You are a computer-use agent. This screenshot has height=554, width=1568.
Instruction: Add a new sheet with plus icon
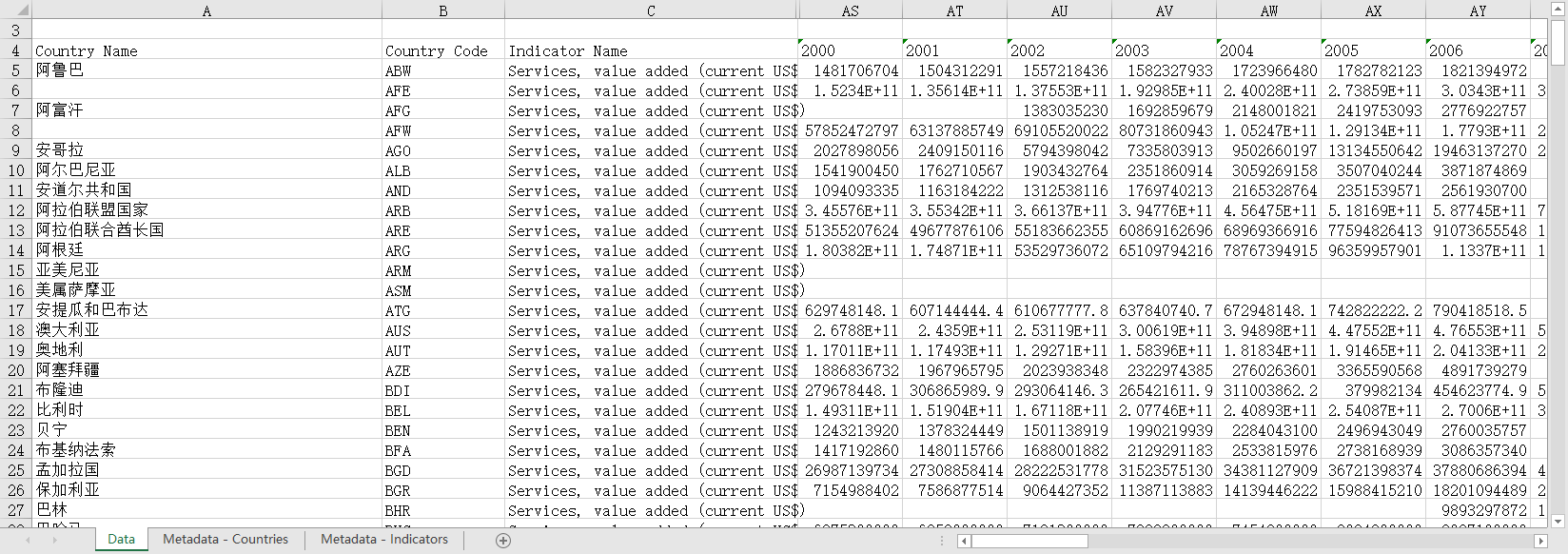(x=503, y=540)
